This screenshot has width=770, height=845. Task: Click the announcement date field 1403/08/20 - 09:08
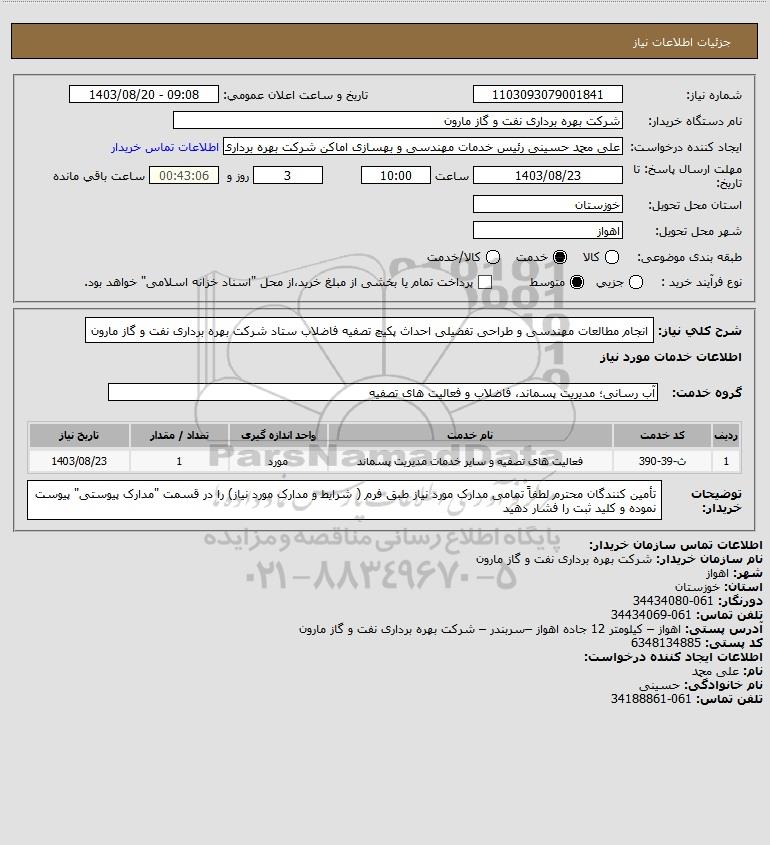coord(144,94)
